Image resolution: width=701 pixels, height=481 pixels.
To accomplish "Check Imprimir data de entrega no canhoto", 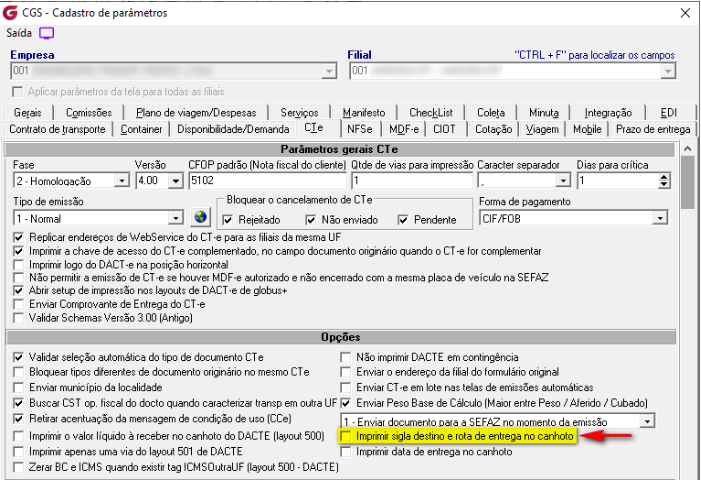I will point(346,451).
